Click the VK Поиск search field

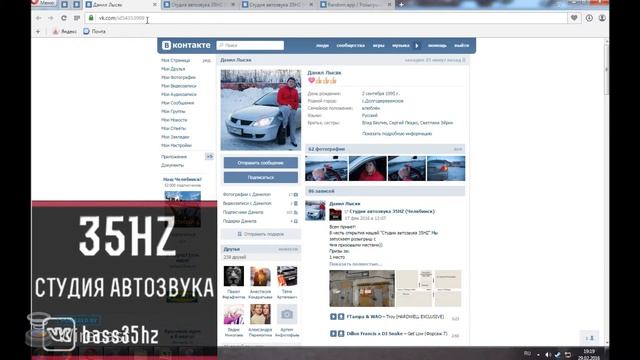[250, 45]
